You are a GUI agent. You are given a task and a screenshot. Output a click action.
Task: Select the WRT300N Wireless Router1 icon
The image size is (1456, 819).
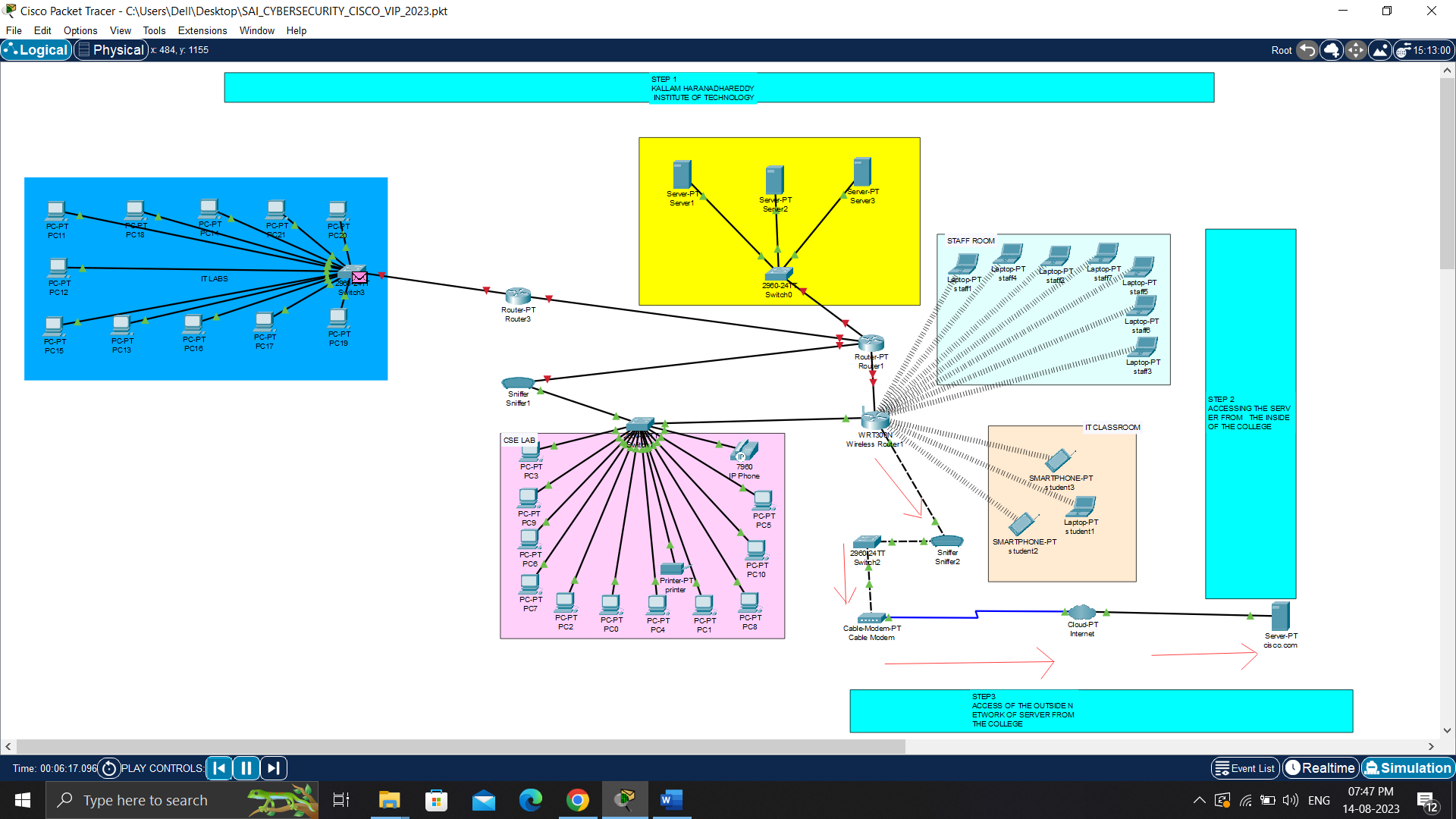coord(874,419)
